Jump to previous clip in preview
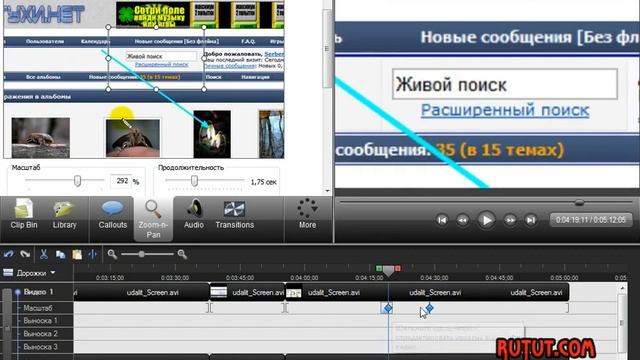This screenshot has height=360, width=640. coord(442,220)
